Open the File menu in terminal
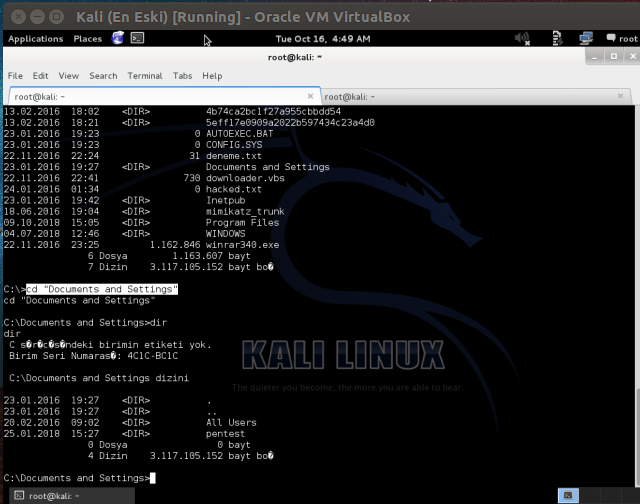Image resolution: width=640 pixels, height=504 pixels. pos(15,76)
